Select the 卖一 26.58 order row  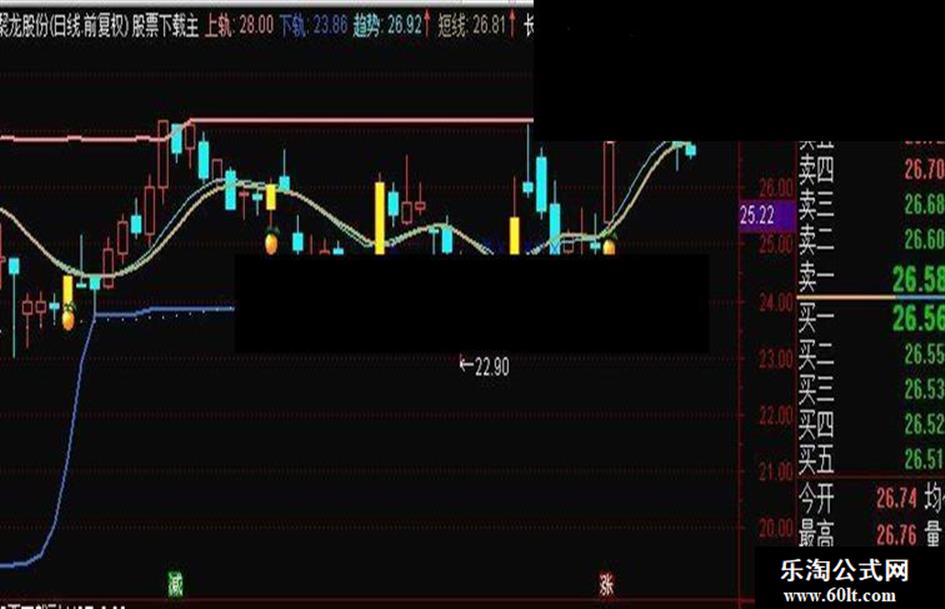[x=871, y=278]
